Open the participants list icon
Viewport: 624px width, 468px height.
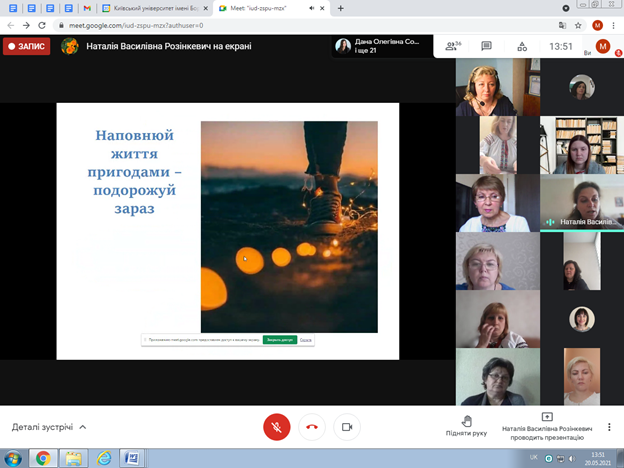tap(453, 46)
